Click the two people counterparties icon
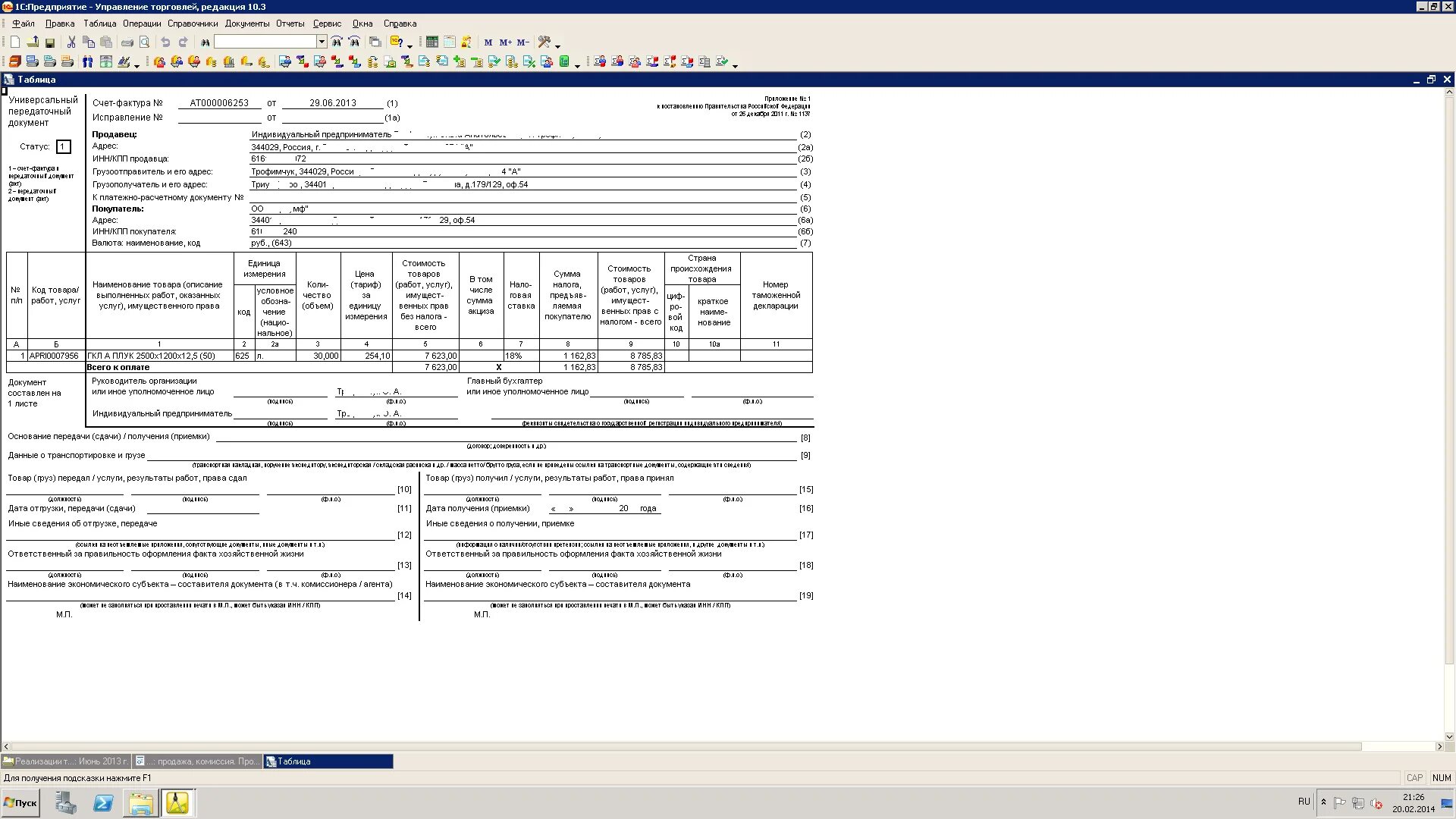Image resolution: width=1456 pixels, height=819 pixels. [x=88, y=62]
